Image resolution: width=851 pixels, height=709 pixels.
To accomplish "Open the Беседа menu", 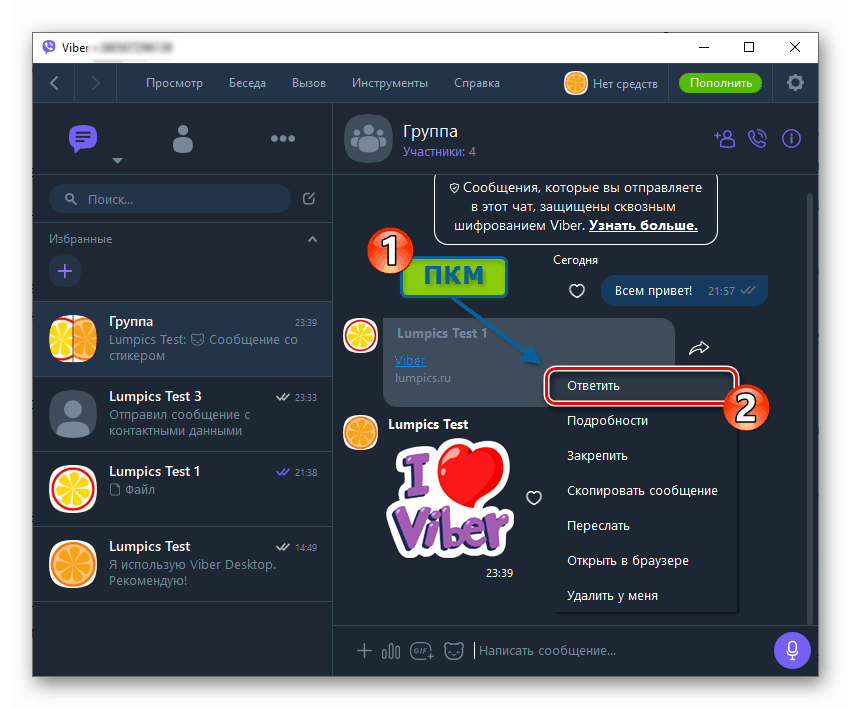I will tap(247, 83).
